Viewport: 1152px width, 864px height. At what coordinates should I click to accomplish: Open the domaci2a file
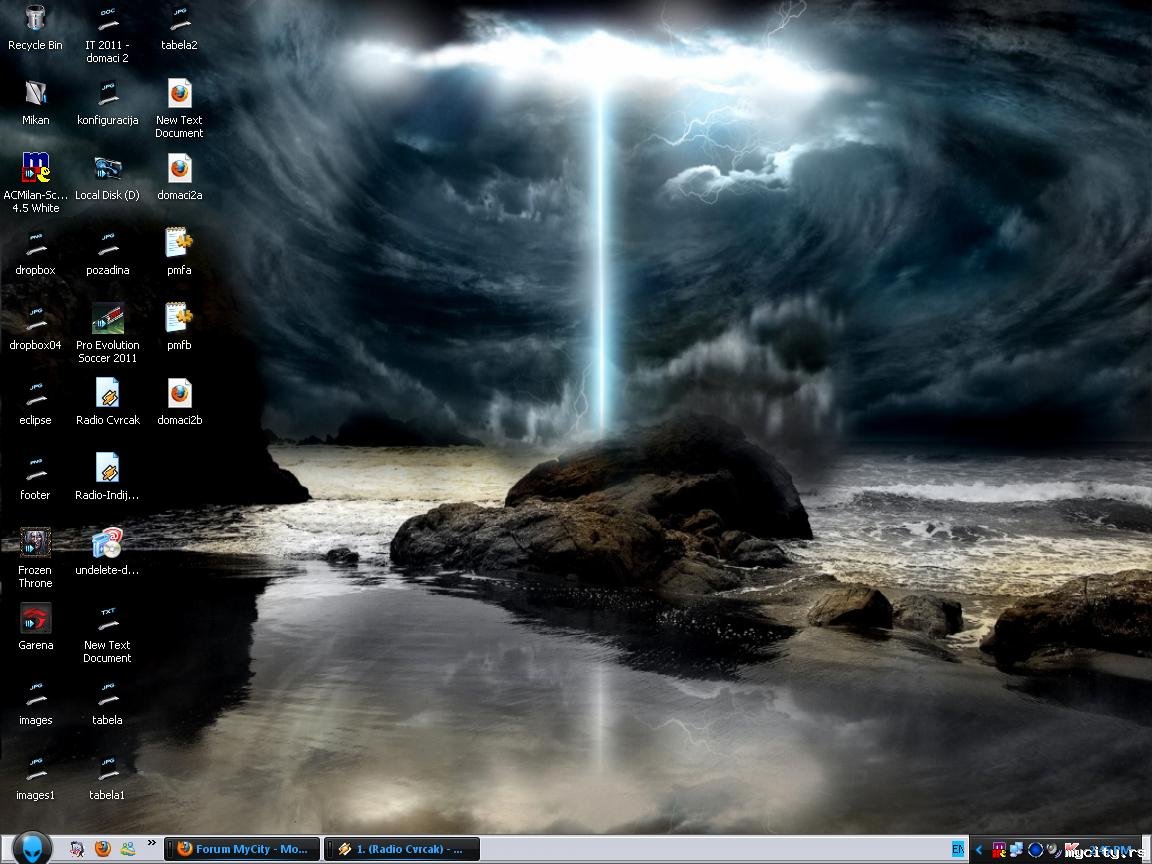click(x=179, y=177)
